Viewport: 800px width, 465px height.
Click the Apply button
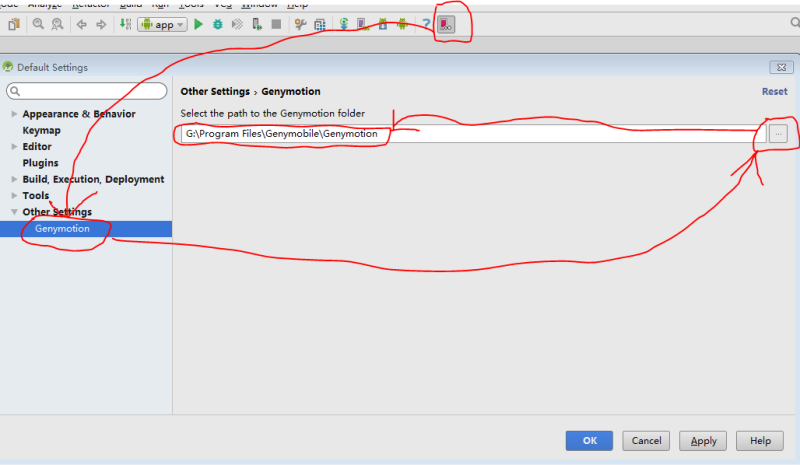tap(703, 440)
